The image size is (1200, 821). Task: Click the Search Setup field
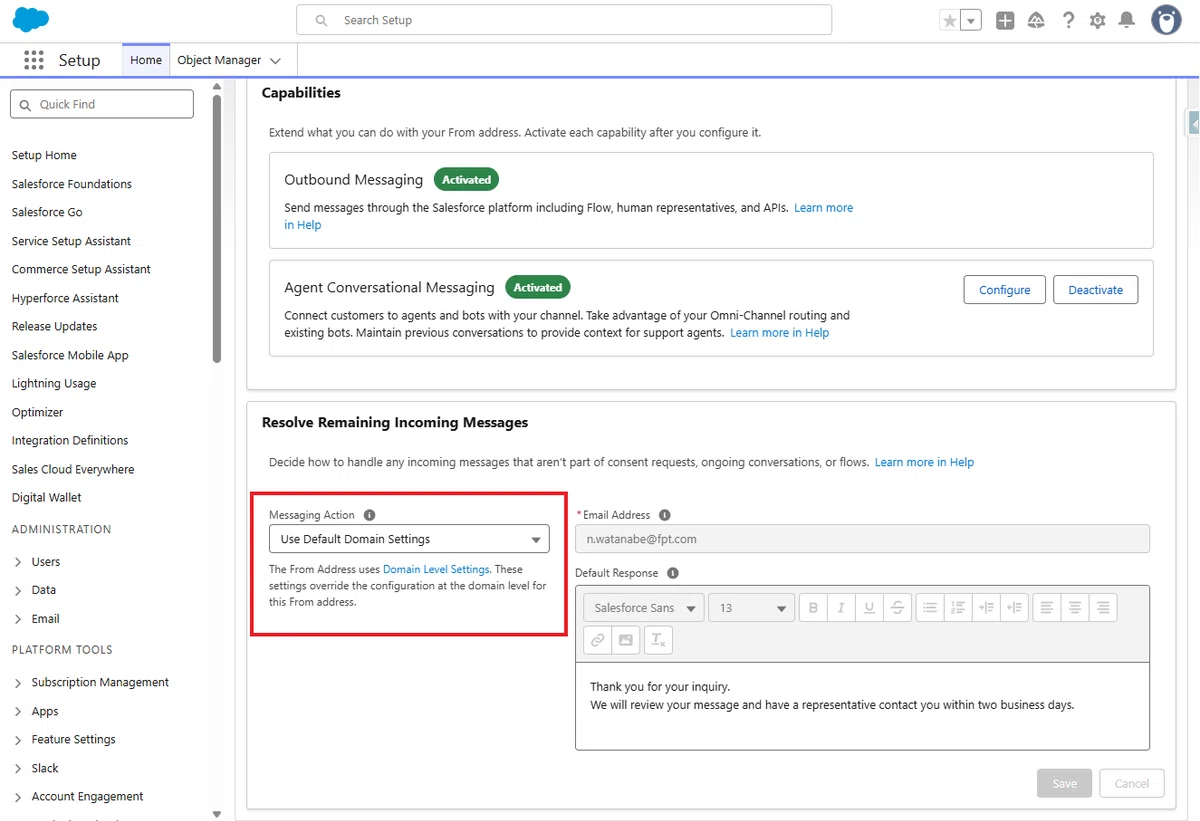564,20
